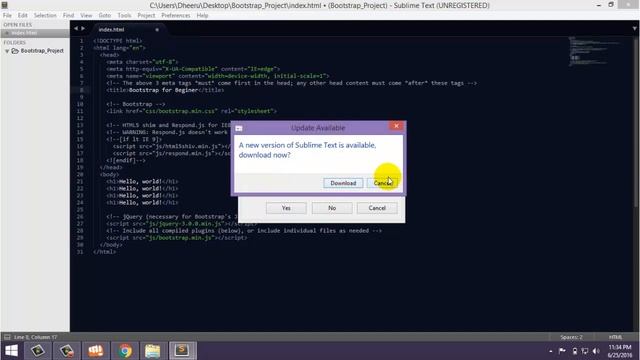
Task: Click the volume speaker tray icon
Action: [x=596, y=351]
